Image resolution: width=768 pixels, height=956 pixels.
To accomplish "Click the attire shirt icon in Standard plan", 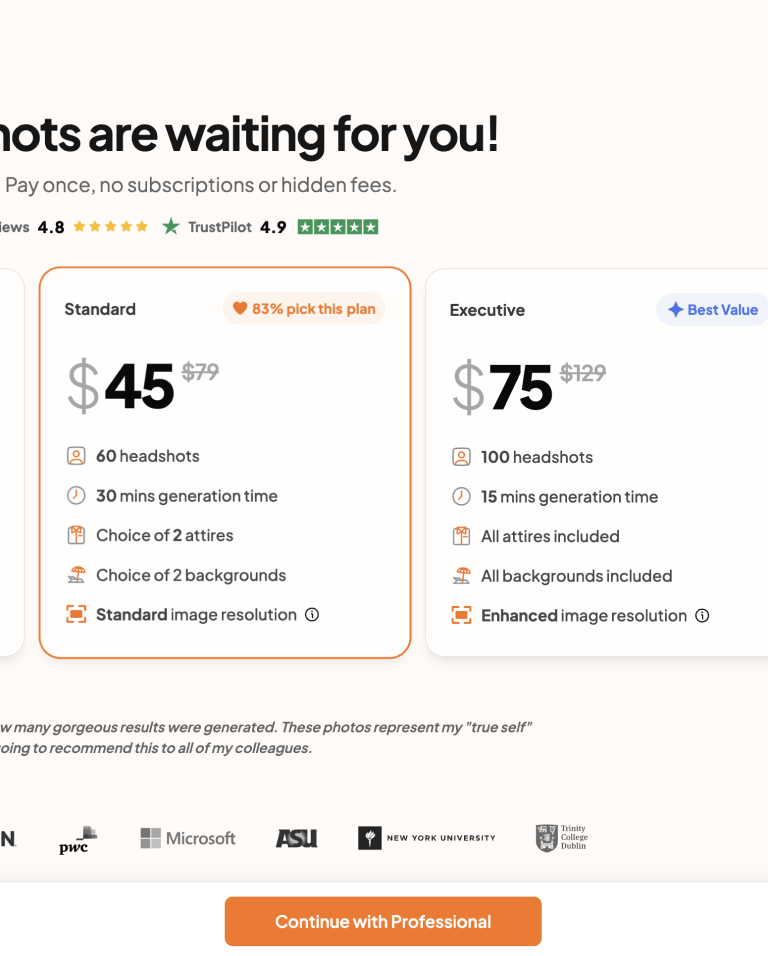I will 76,535.
